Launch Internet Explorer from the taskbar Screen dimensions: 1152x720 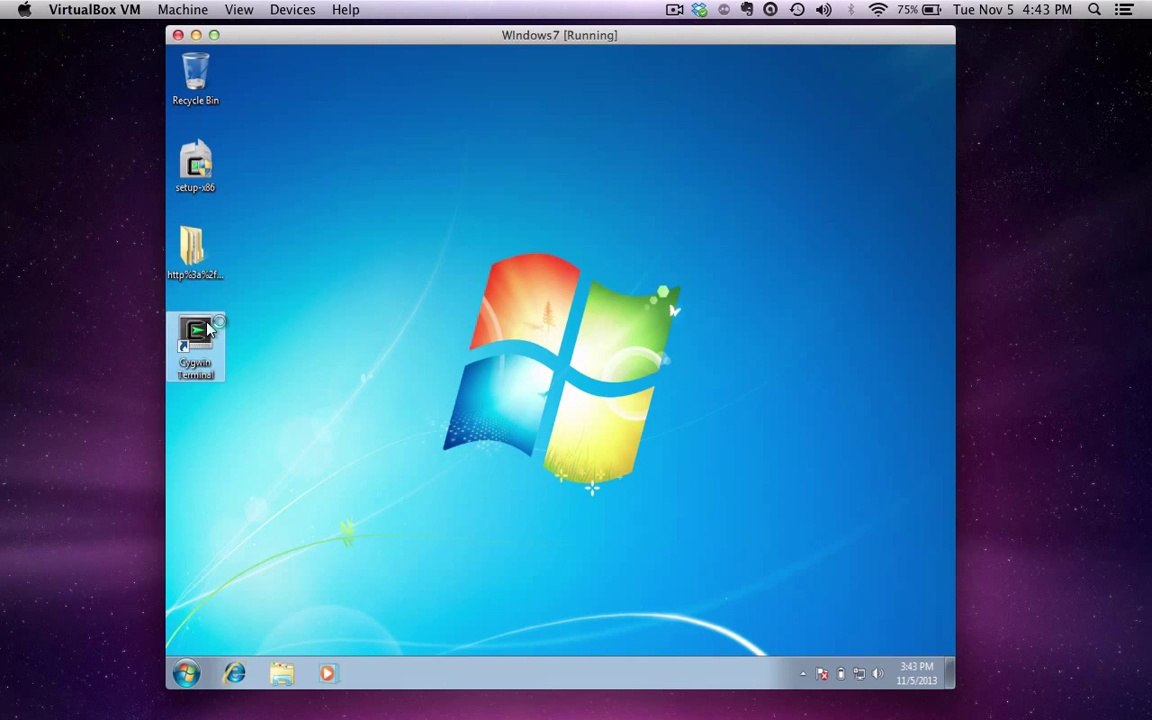click(234, 673)
